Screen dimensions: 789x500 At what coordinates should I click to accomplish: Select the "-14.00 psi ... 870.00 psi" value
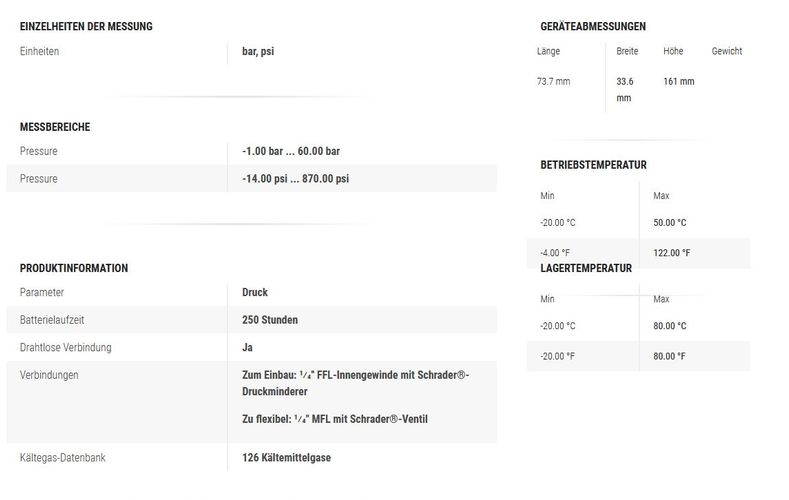click(296, 179)
